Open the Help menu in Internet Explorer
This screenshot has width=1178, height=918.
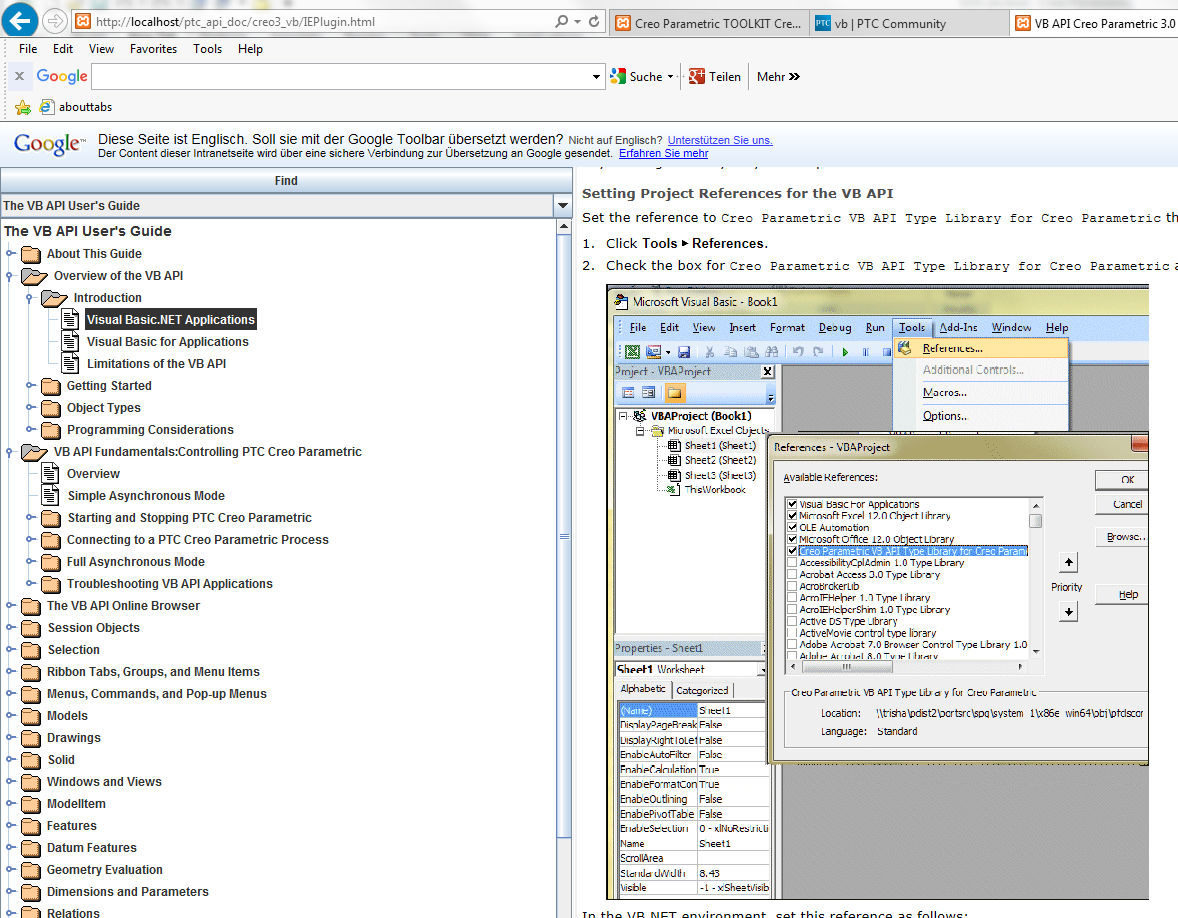(x=250, y=49)
